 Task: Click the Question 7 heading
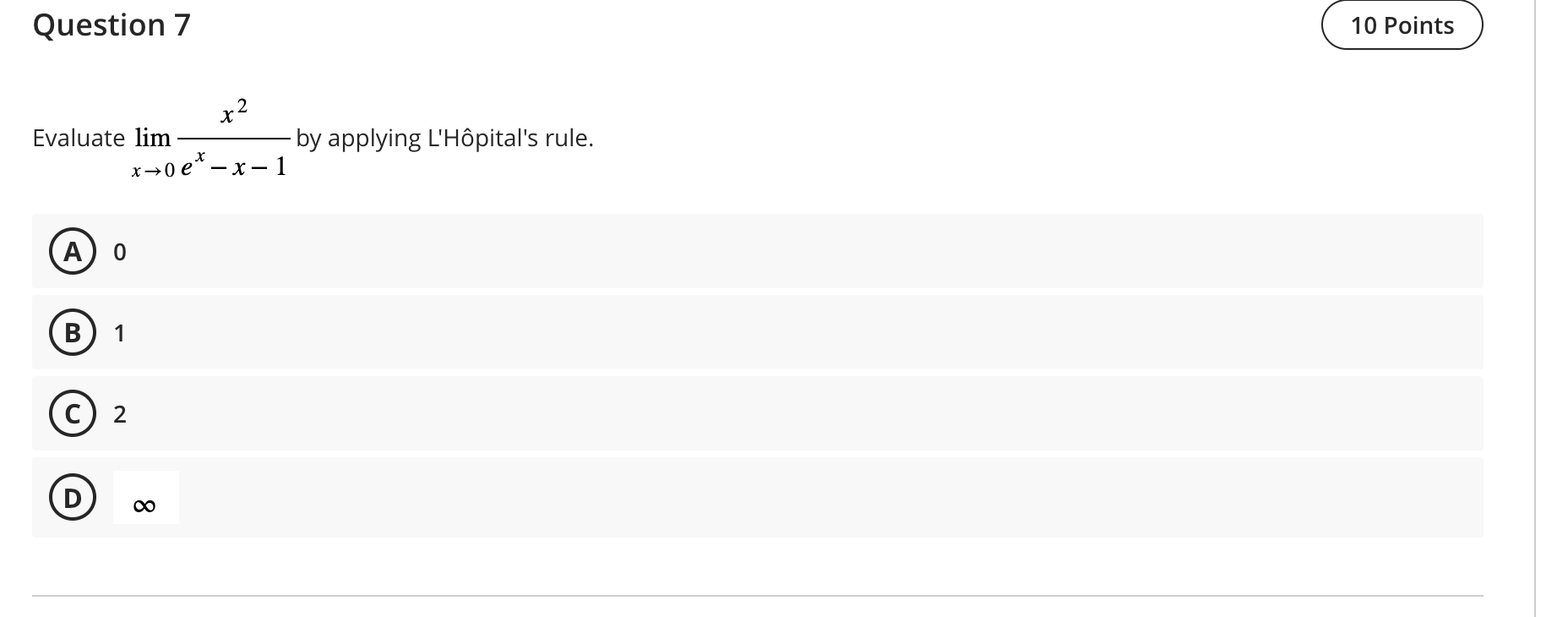click(x=109, y=25)
